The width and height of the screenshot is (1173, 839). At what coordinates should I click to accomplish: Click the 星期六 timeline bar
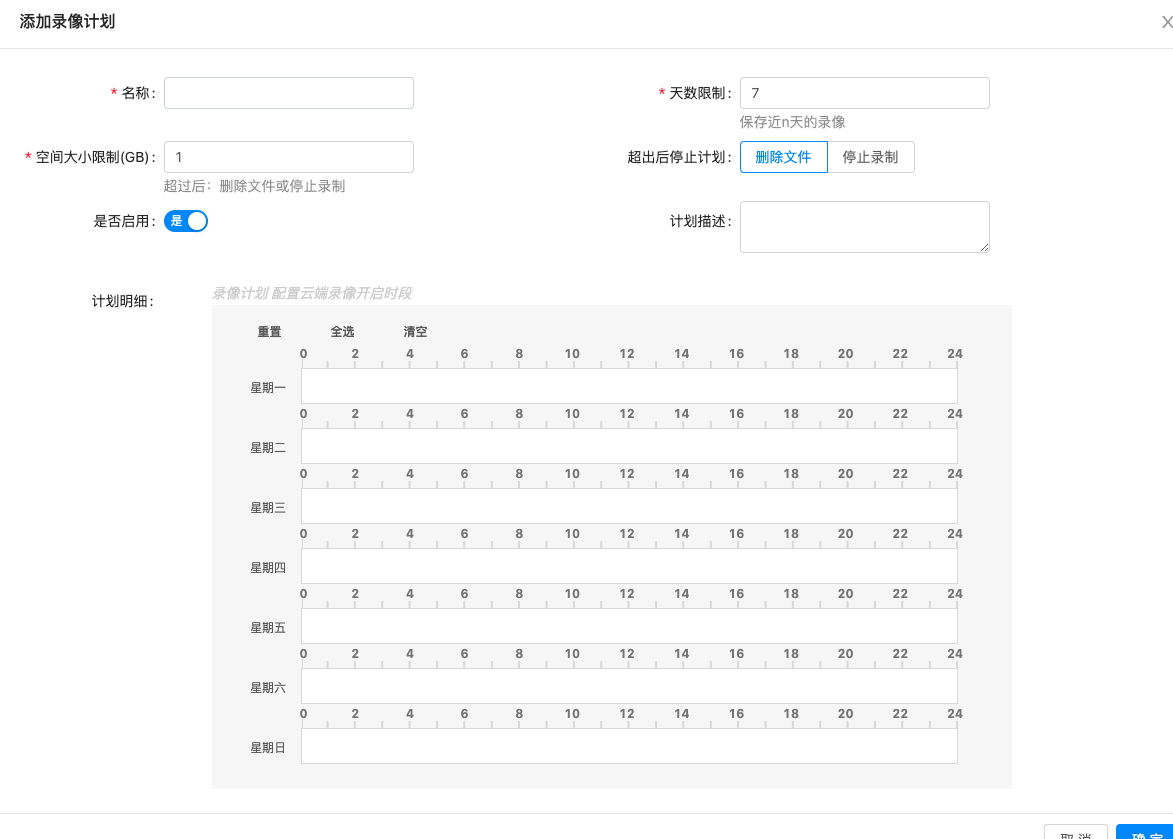pos(629,686)
